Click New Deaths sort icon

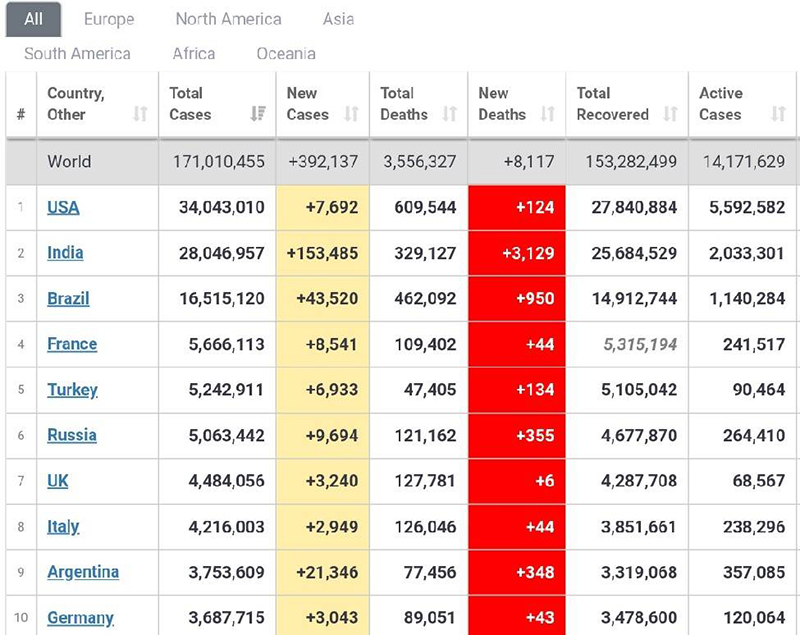point(547,114)
